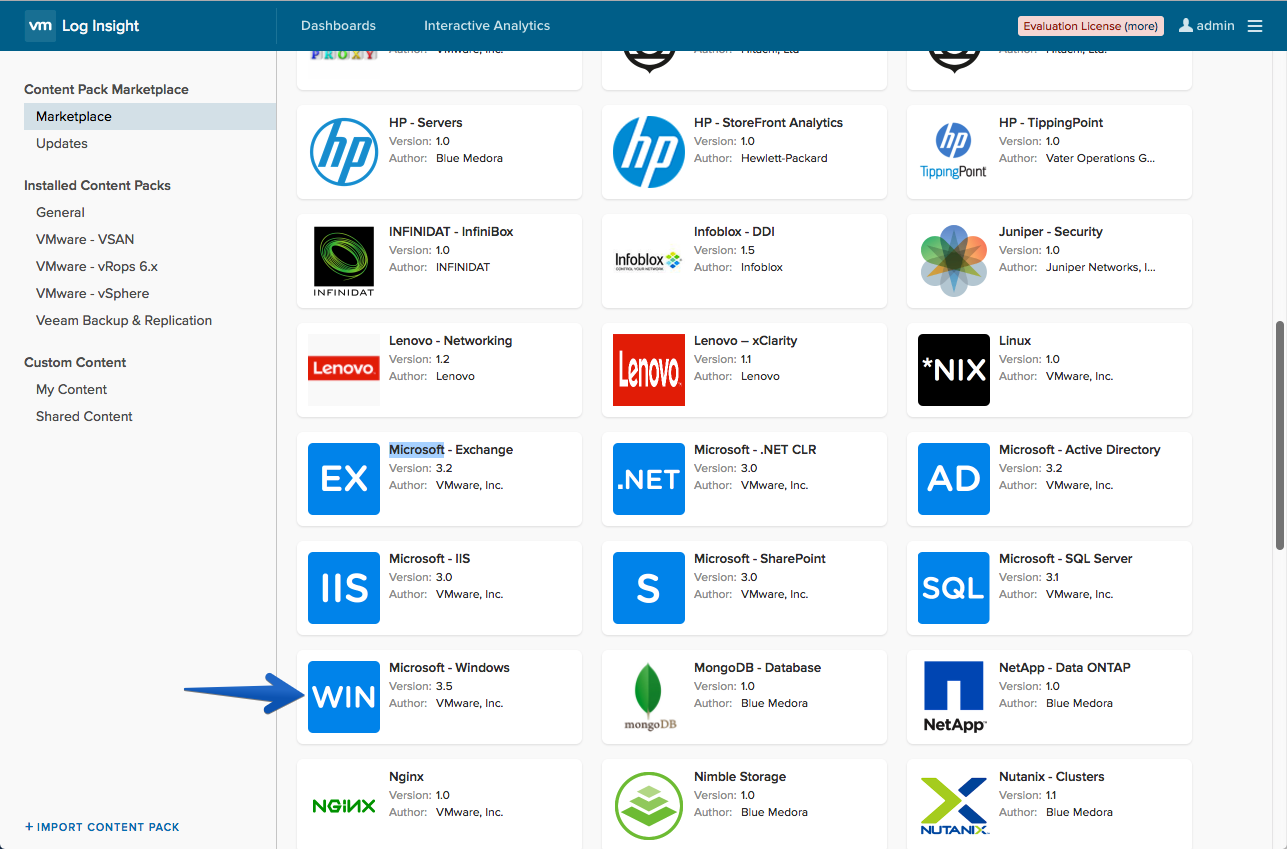
Task: Click the HP - StoreFront Analytics title
Action: point(768,123)
